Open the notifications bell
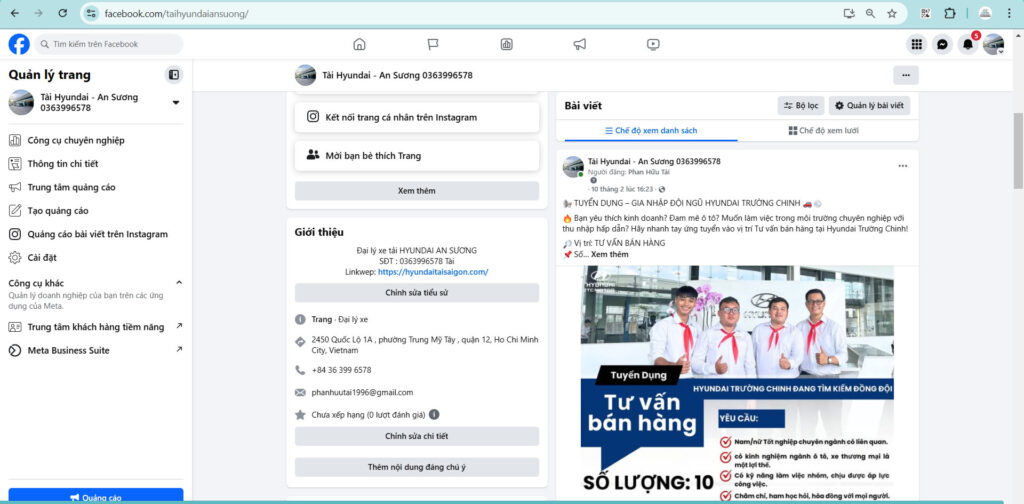1024x504 pixels. point(967,44)
